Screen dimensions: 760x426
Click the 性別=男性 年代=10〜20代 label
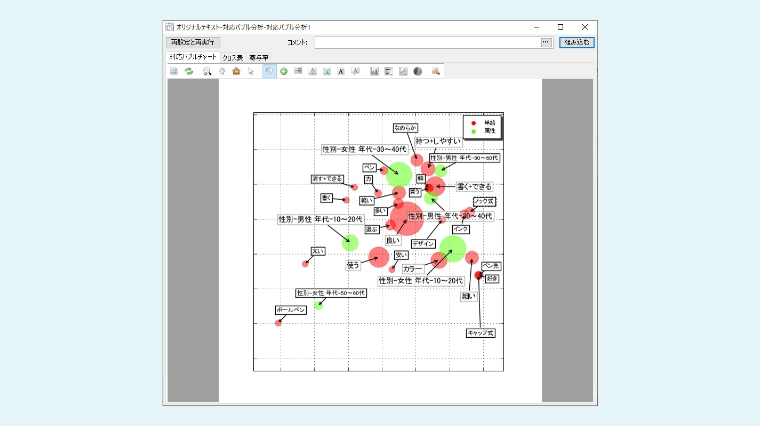(320, 219)
